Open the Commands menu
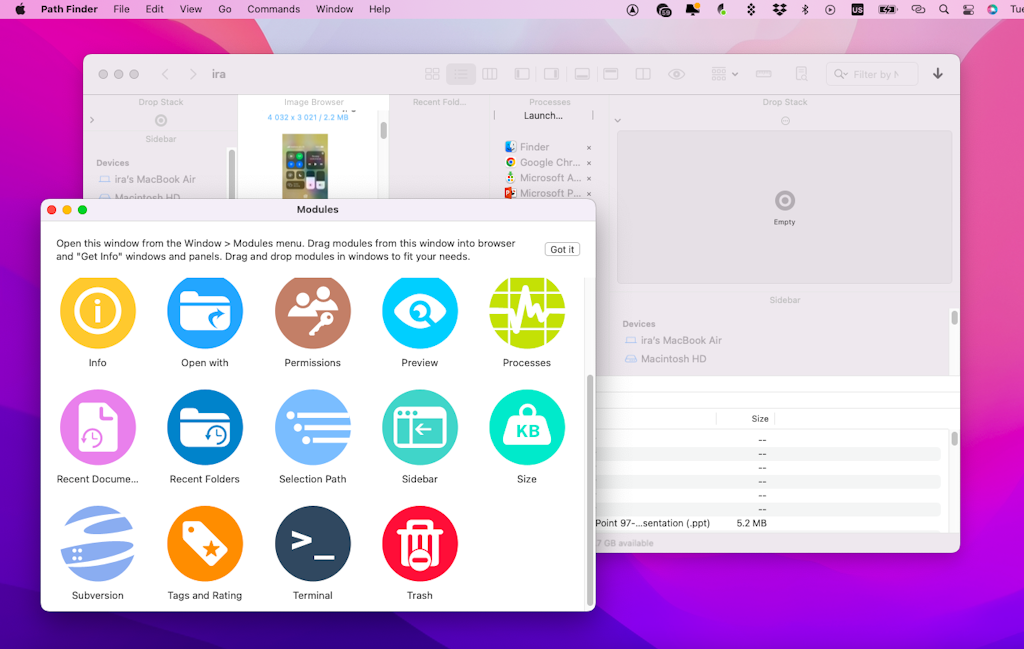This screenshot has width=1024, height=649. coord(273,9)
